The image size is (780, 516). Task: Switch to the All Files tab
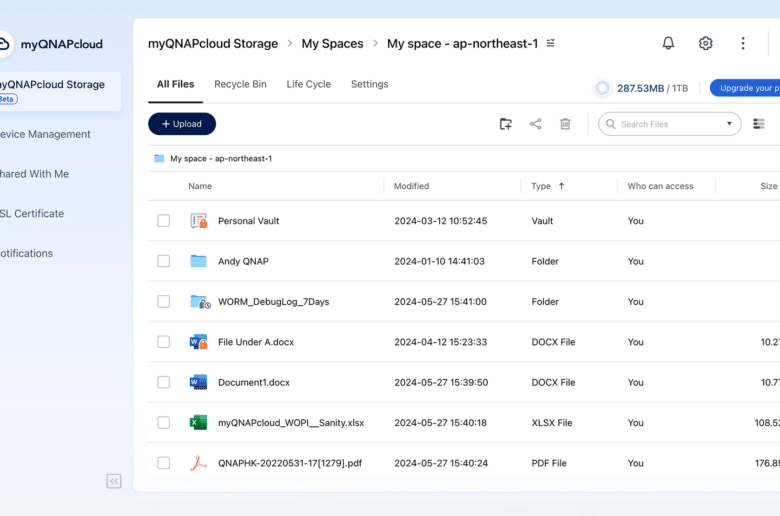click(176, 84)
